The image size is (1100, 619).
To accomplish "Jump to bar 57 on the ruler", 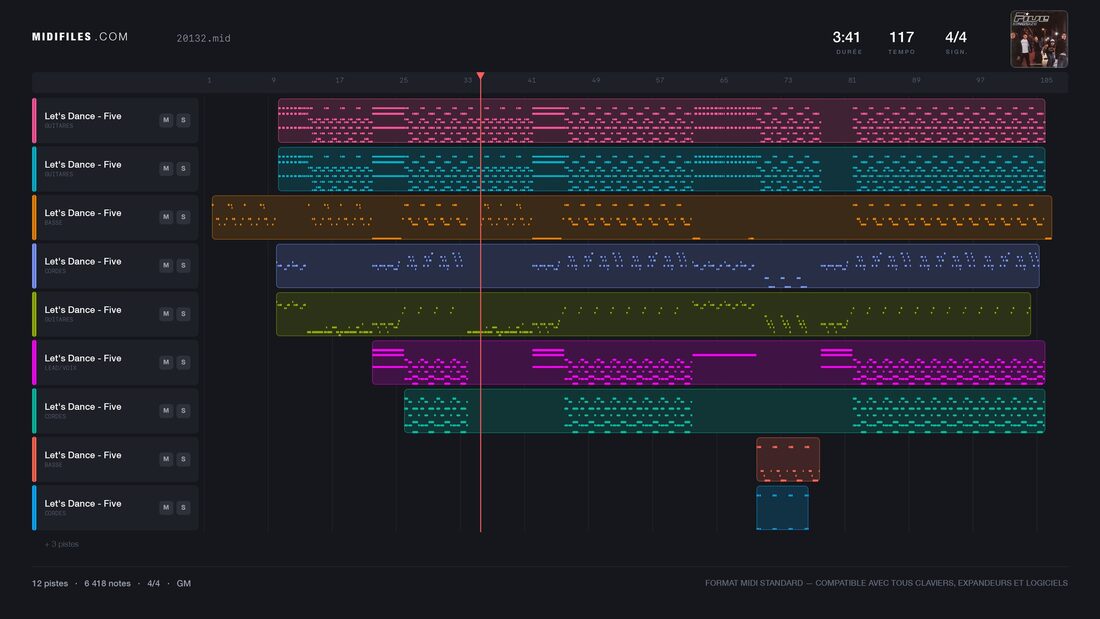I will [x=660, y=81].
